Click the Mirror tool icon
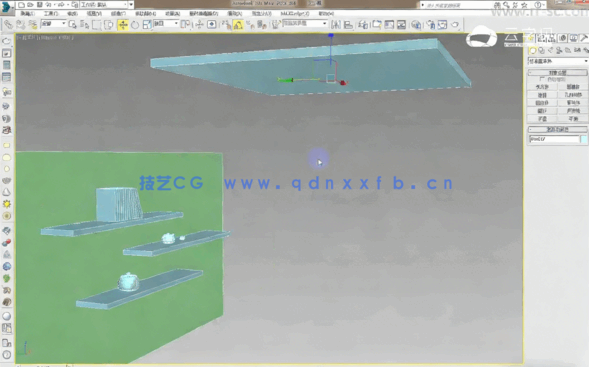The height and width of the screenshot is (367, 589). pos(336,25)
